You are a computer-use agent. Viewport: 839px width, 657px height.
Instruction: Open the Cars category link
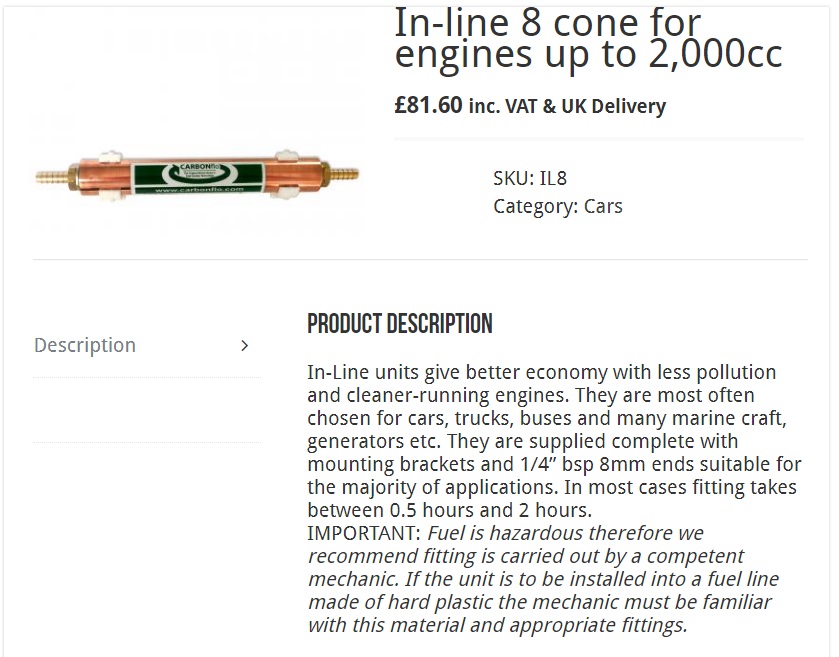click(603, 206)
